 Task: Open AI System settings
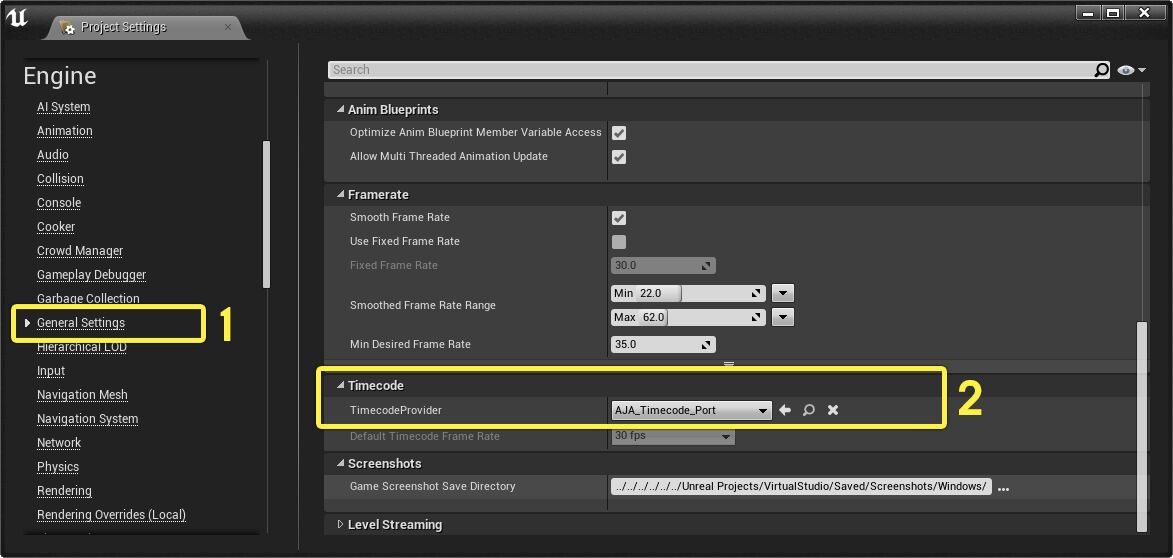tap(64, 107)
